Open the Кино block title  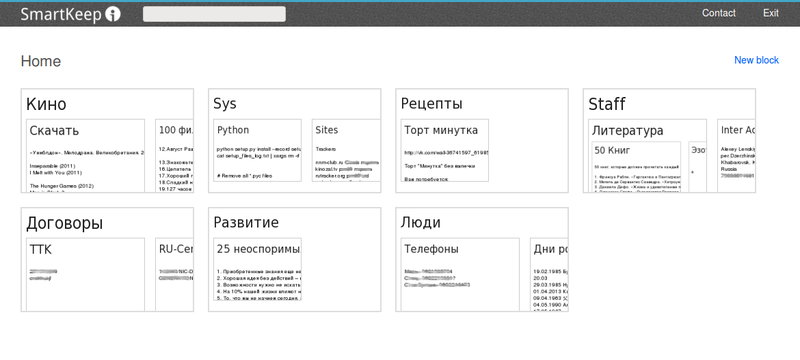point(46,104)
